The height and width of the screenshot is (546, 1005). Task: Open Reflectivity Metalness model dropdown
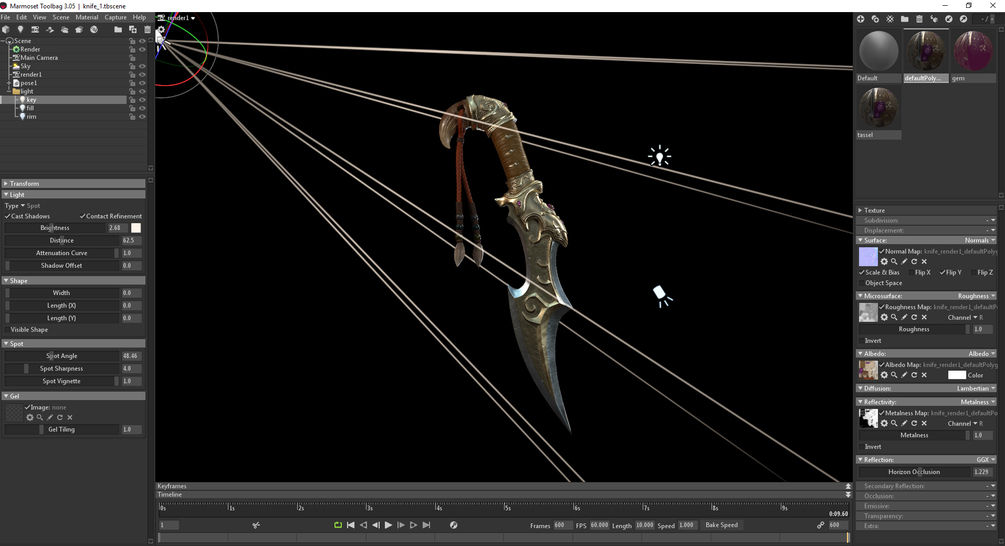pyautogui.click(x=977, y=402)
